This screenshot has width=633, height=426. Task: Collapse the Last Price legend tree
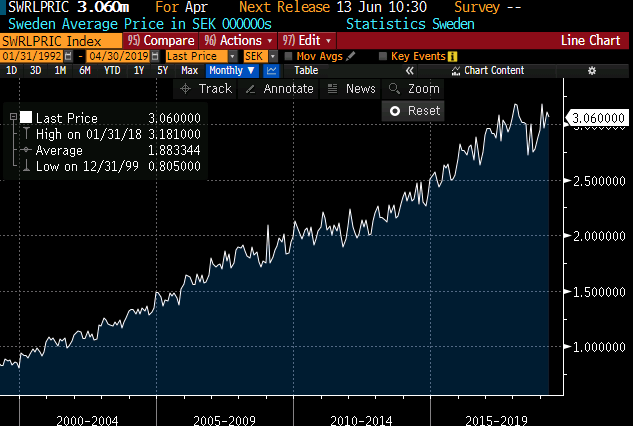click(x=12, y=117)
